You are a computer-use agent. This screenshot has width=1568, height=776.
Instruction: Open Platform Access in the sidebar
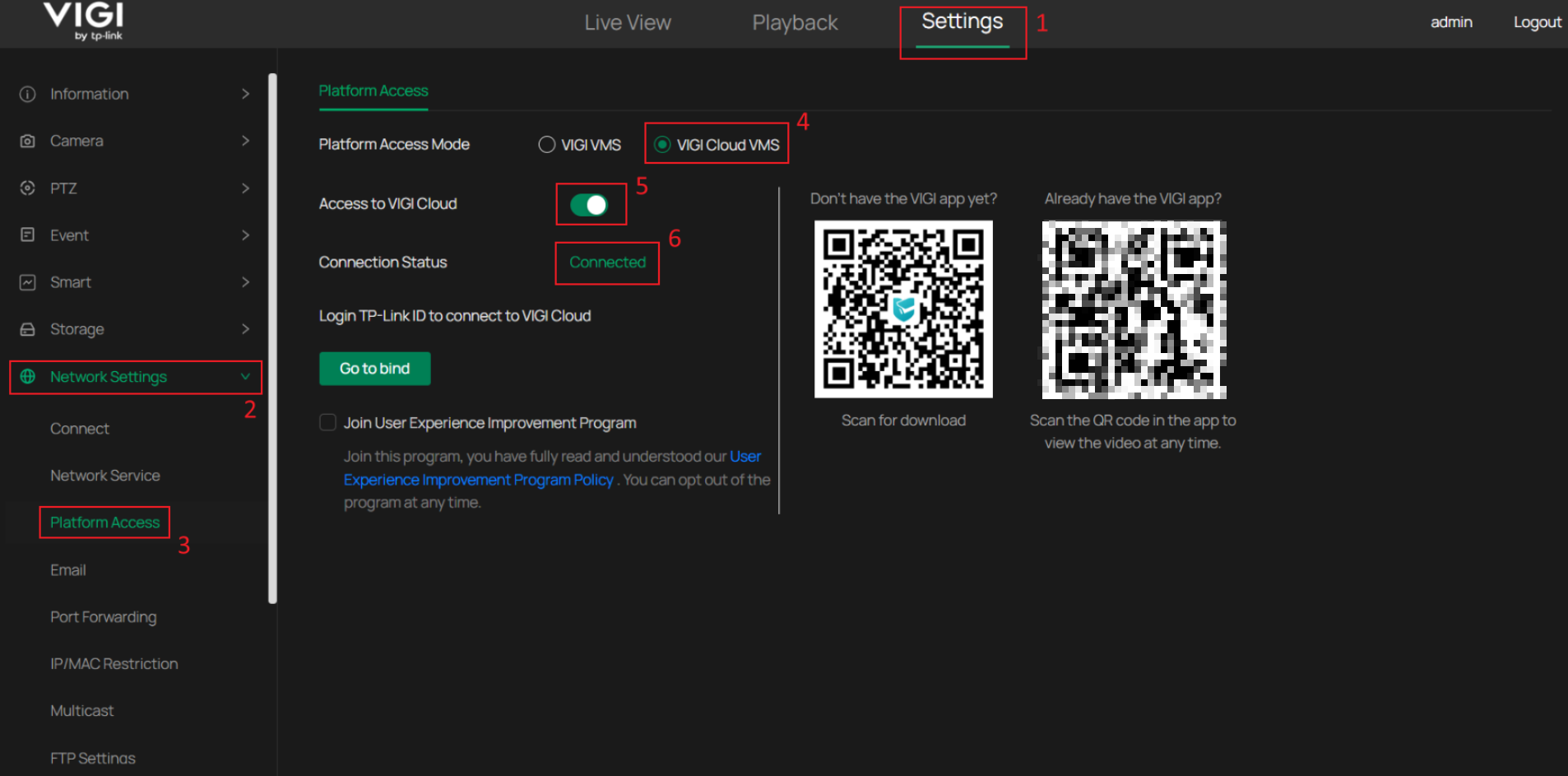[105, 523]
